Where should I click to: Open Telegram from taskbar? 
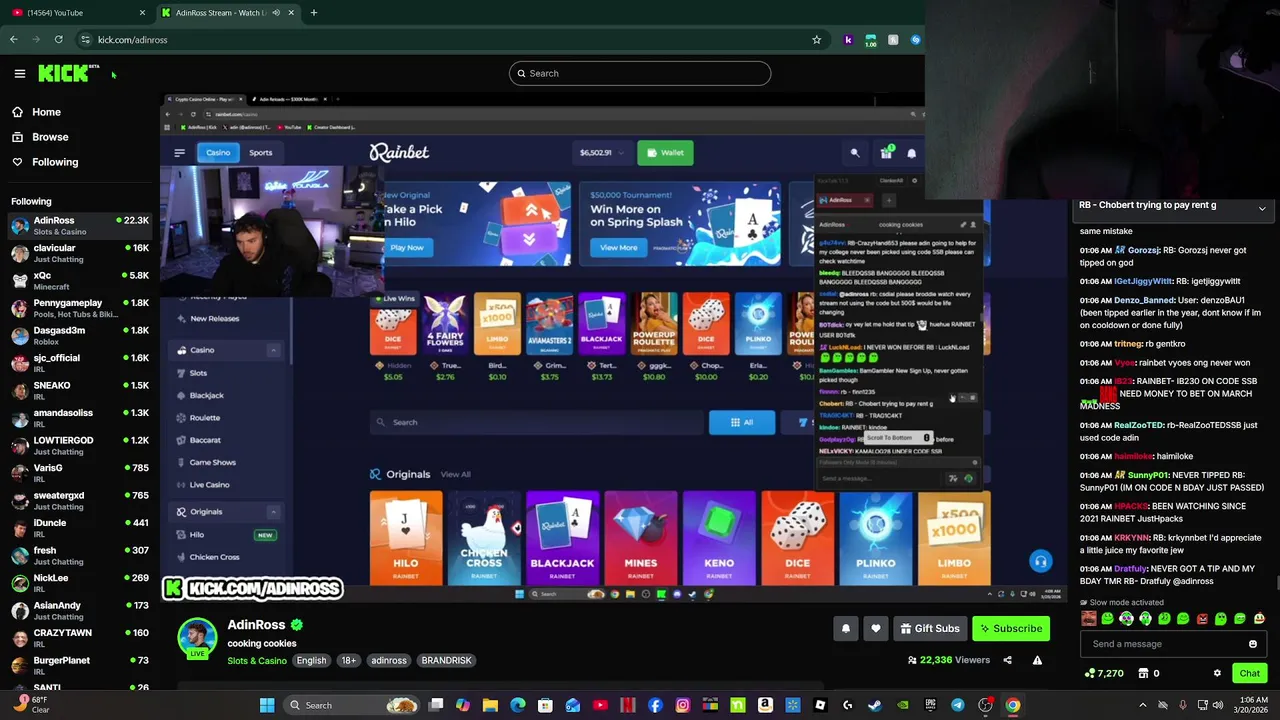(x=958, y=705)
